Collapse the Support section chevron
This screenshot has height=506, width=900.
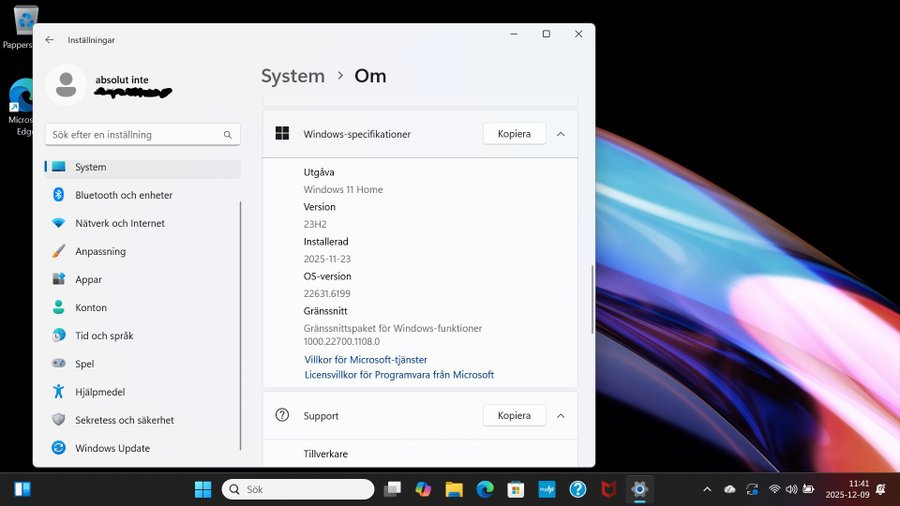pos(560,415)
